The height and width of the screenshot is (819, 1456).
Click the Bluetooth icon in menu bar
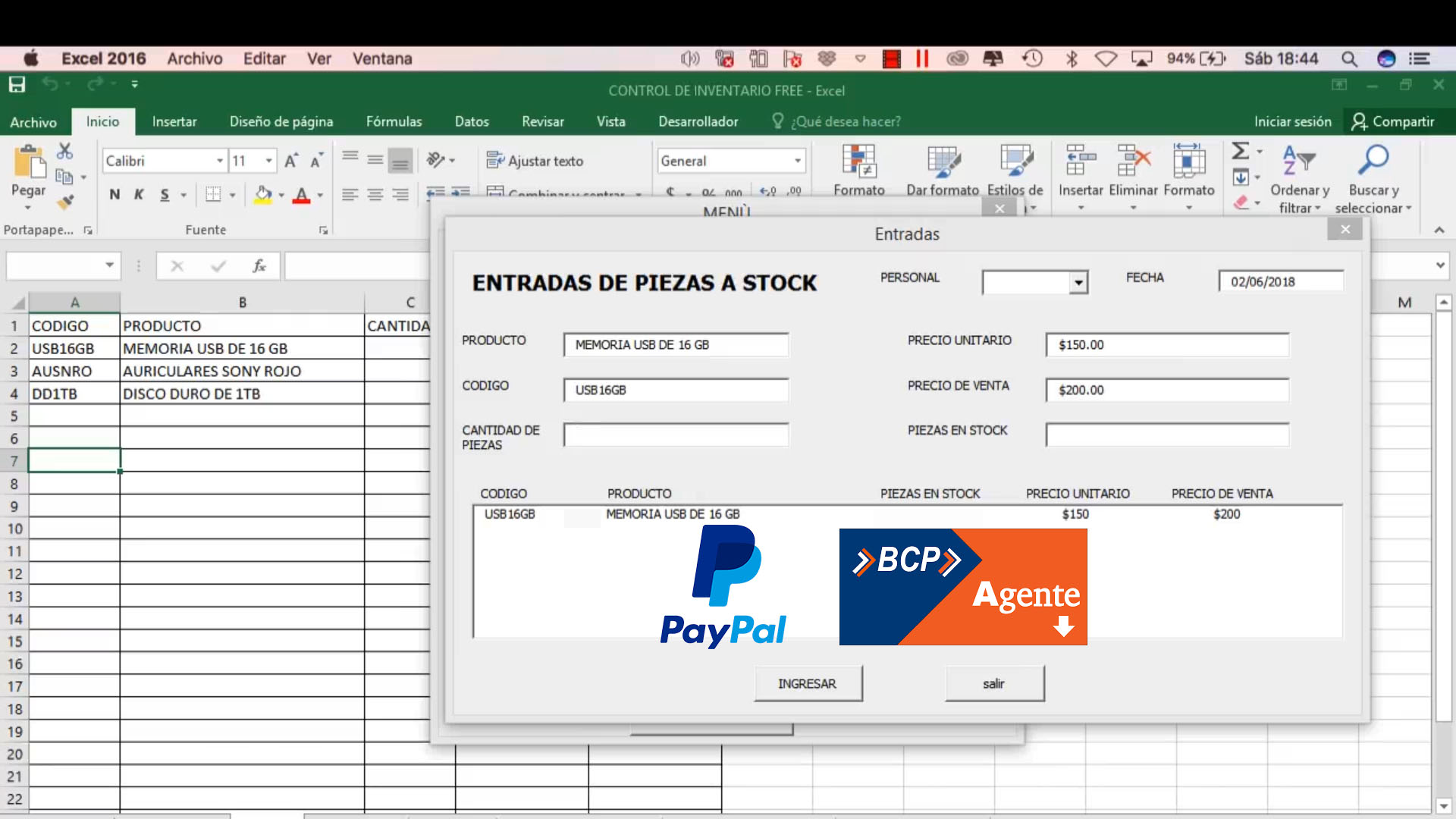pyautogui.click(x=1072, y=58)
